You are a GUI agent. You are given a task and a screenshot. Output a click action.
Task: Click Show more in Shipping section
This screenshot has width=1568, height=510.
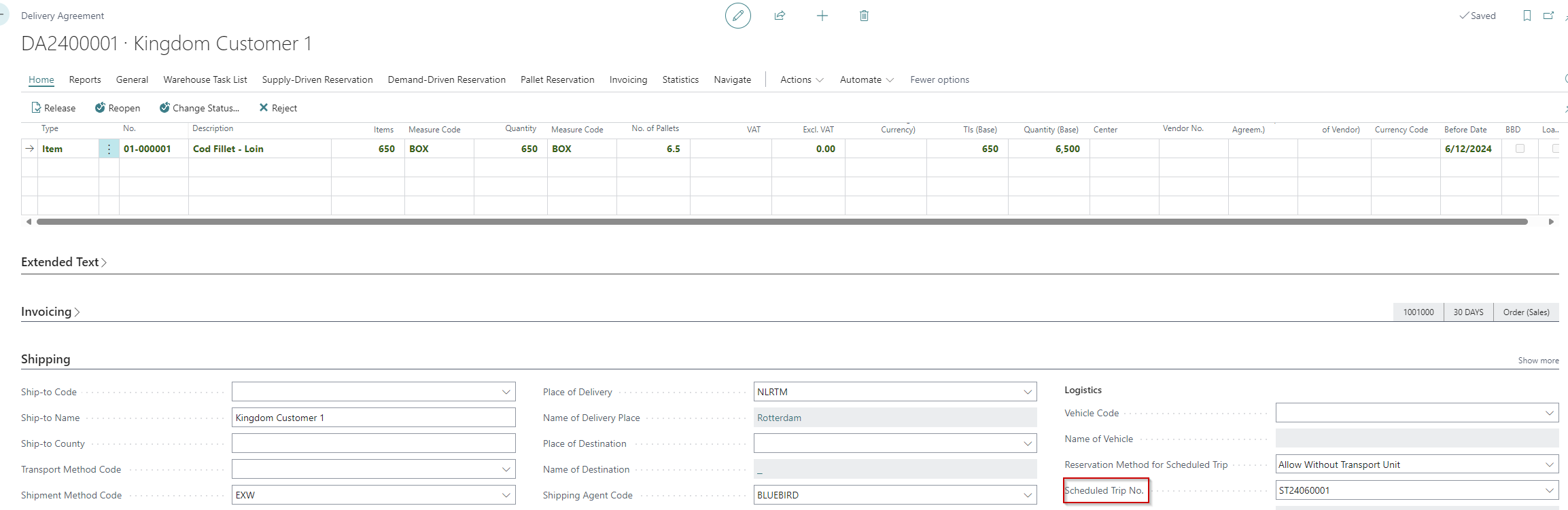point(1538,361)
